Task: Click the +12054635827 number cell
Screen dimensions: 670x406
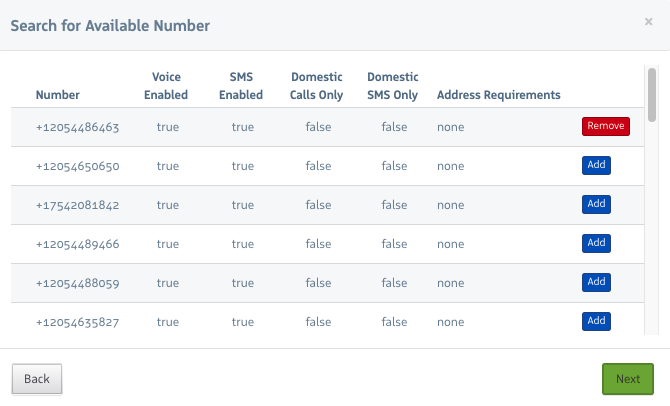Action: coord(77,322)
